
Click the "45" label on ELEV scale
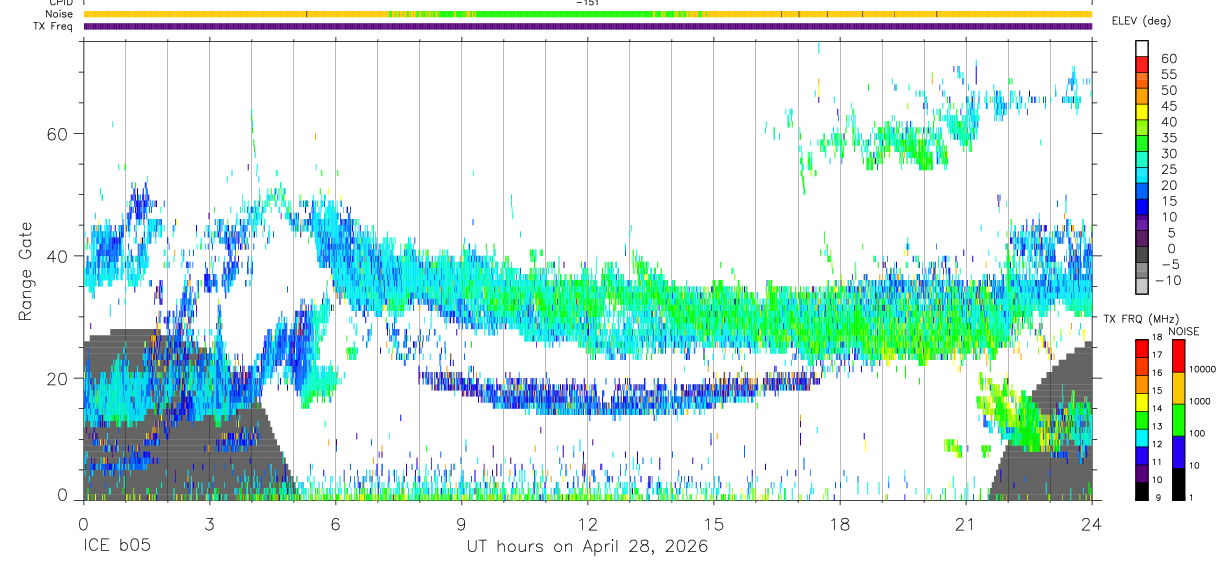(x=1167, y=105)
